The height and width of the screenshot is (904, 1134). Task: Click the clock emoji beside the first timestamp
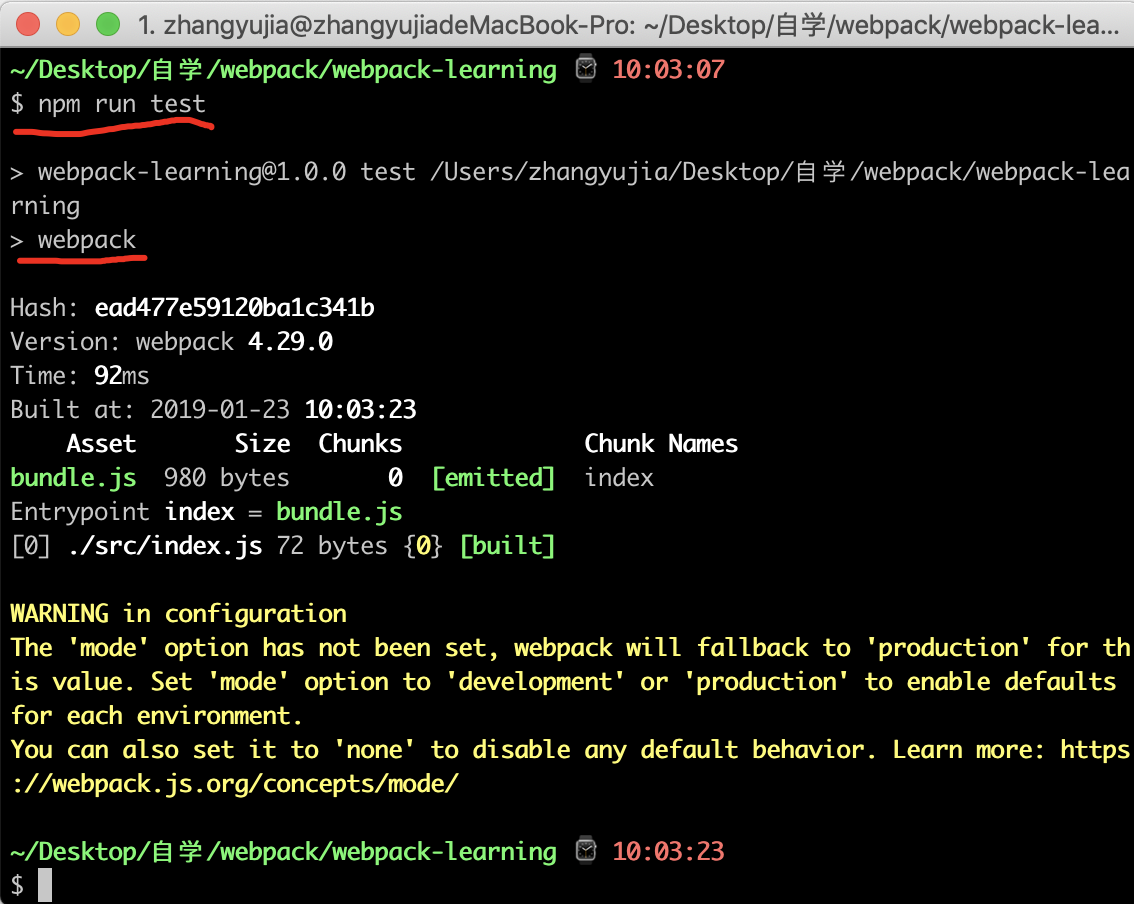pyautogui.click(x=585, y=68)
